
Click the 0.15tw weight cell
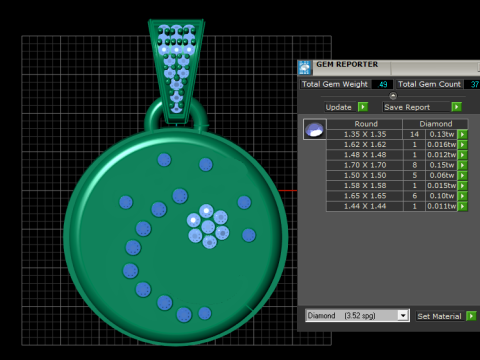[x=442, y=165]
